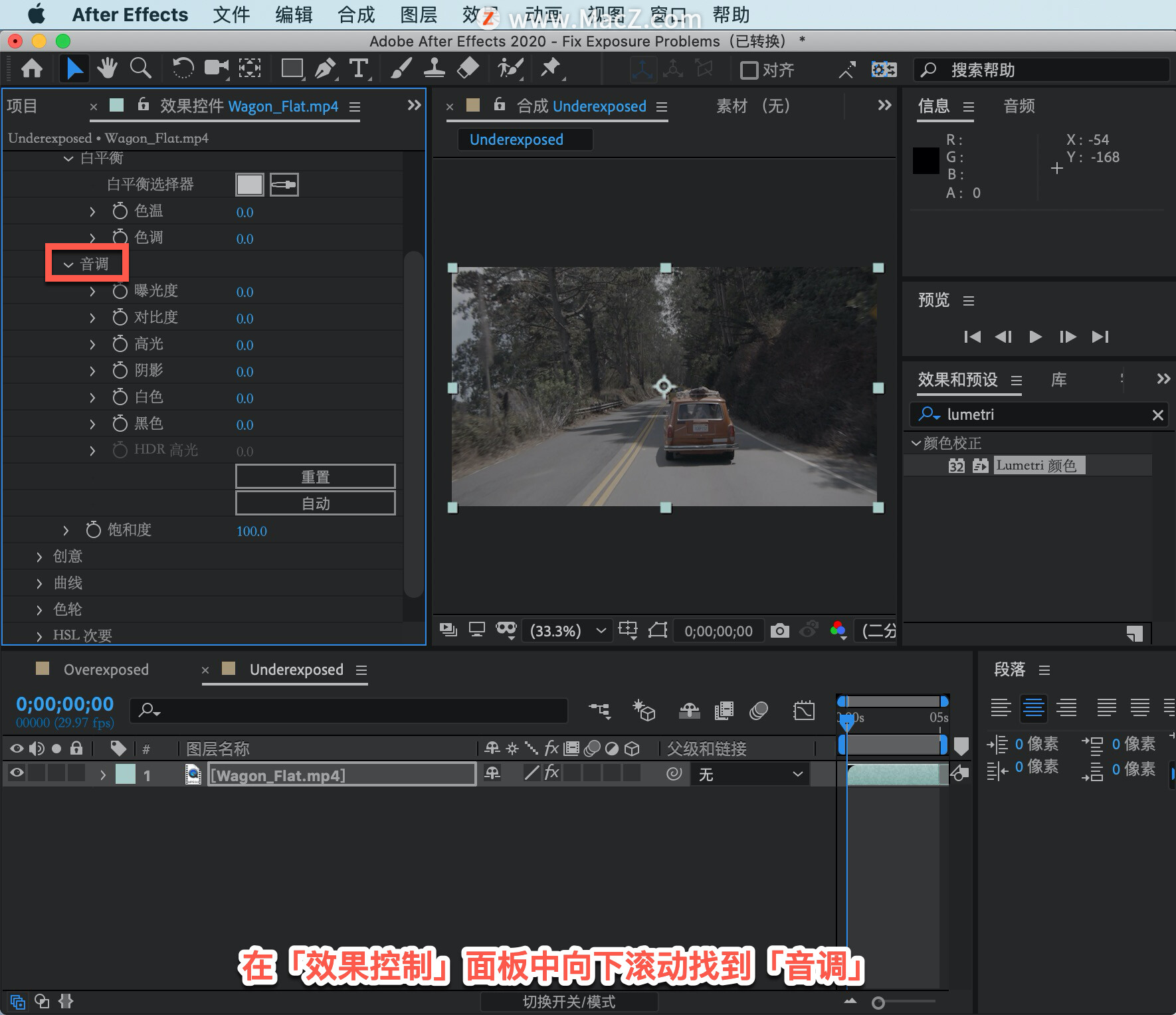Select the Unified Camera tool
Image resolution: width=1176 pixels, height=1015 pixels.
click(x=216, y=68)
